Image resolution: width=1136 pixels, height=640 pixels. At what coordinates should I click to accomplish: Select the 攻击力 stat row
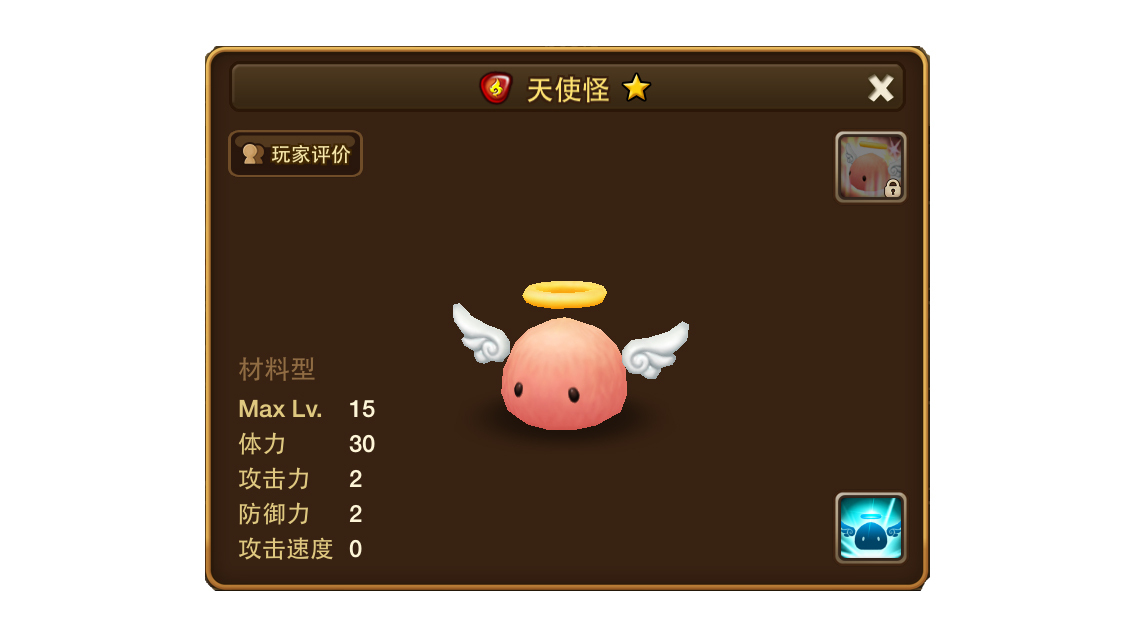(301, 479)
